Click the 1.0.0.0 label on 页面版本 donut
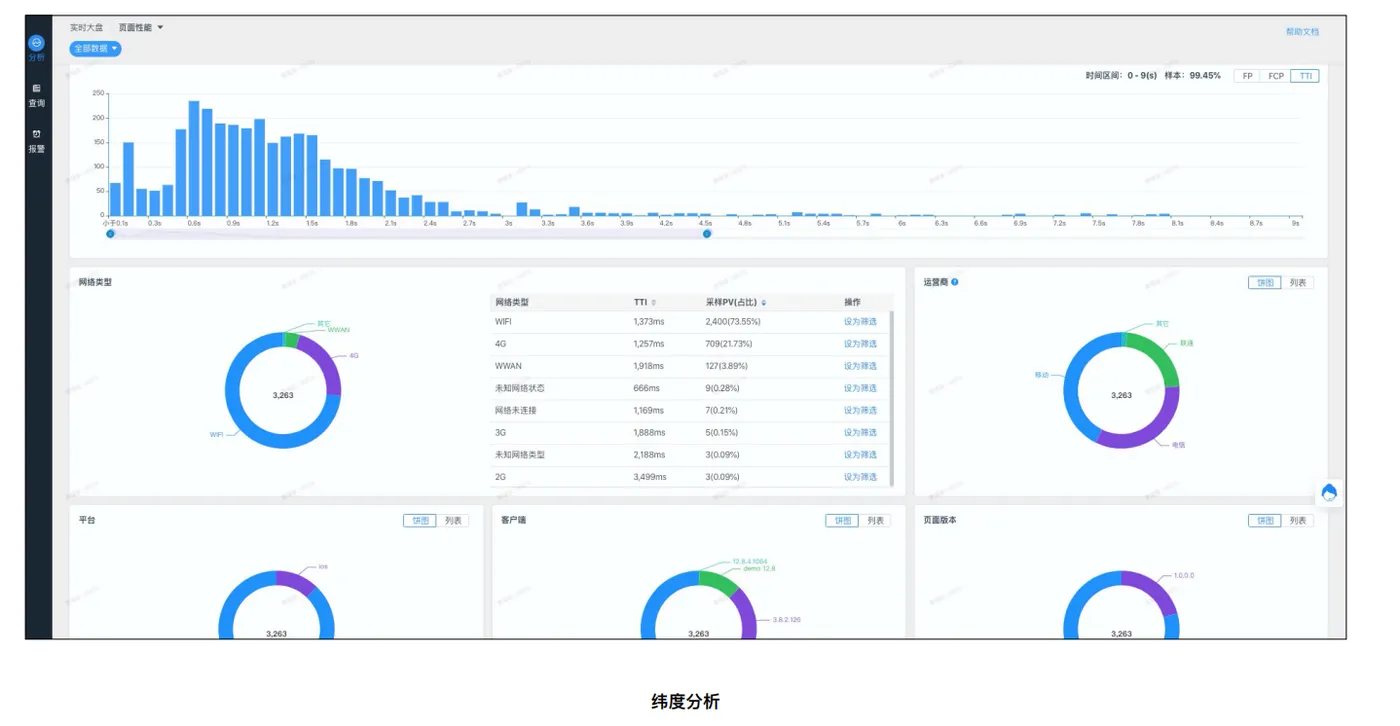This screenshot has height=726, width=1400. [1184, 576]
